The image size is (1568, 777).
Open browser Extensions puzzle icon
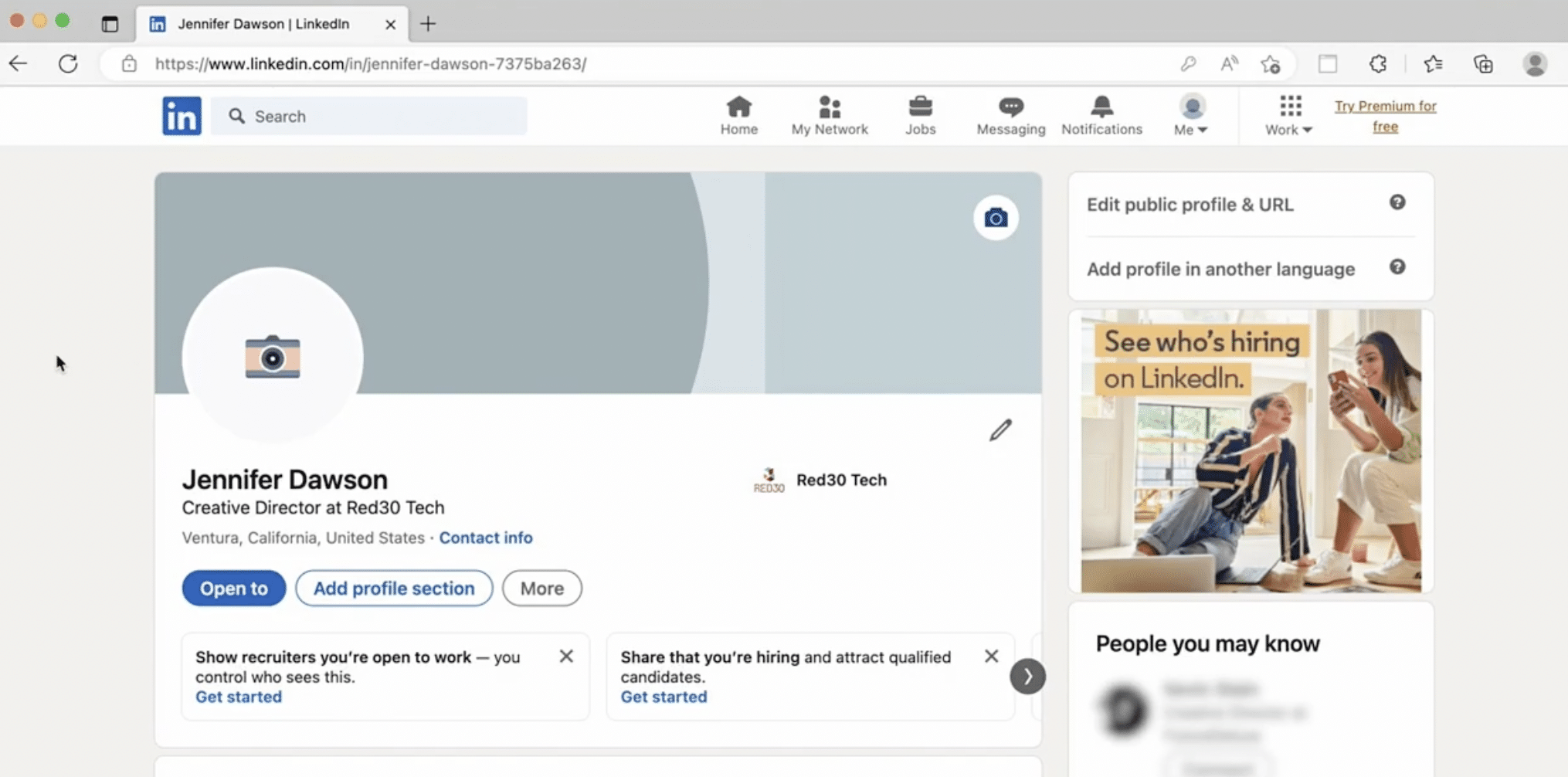[x=1378, y=63]
